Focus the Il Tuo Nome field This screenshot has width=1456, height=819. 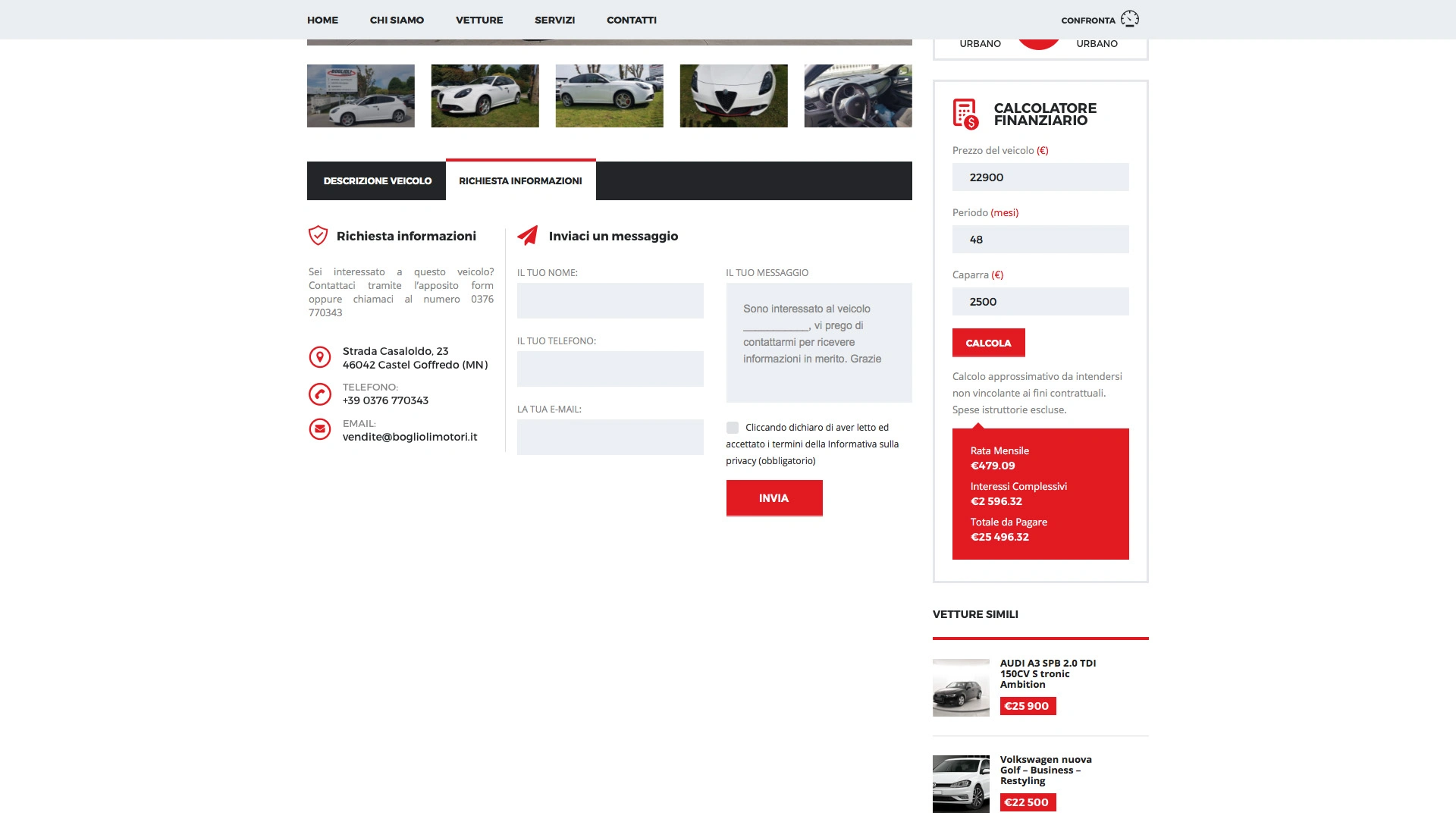coord(610,301)
